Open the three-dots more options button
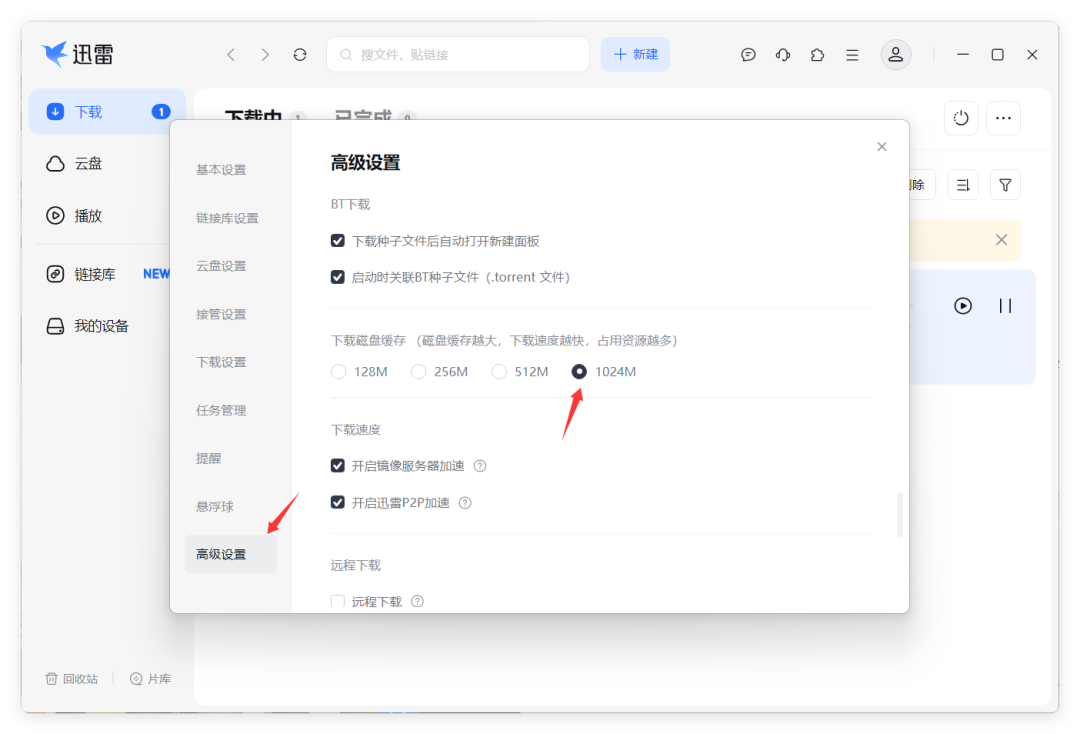The width and height of the screenshot is (1080, 734). 1004,118
